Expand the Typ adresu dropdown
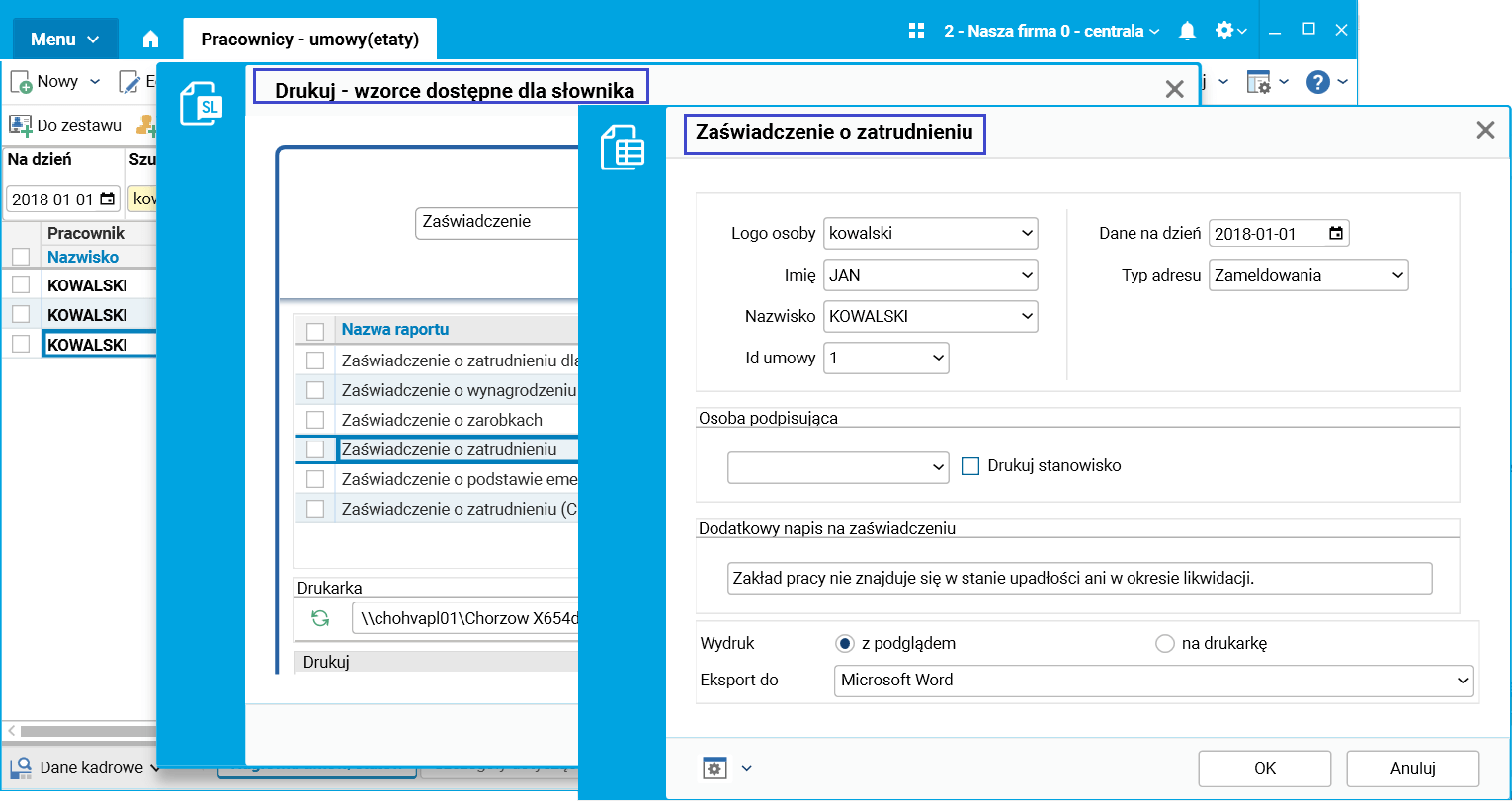 [1398, 276]
